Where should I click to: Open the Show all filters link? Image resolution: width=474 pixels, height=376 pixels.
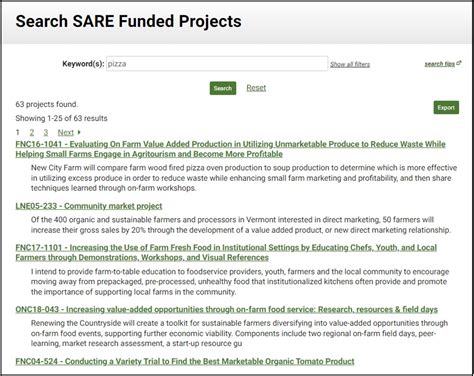tap(350, 64)
